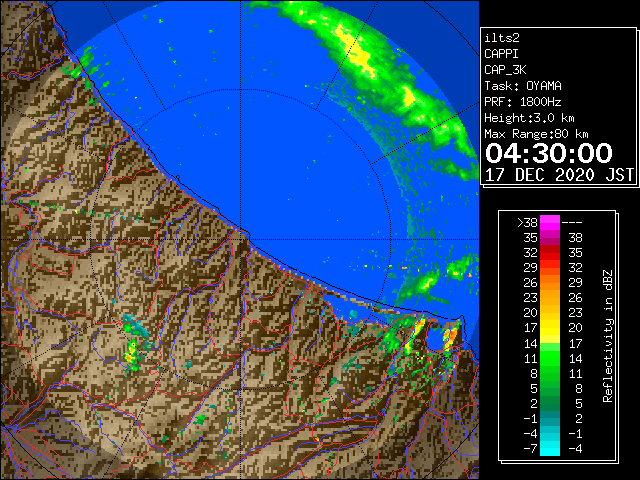Screen dimensions: 640x480
Task: Click the "-7" legend label
Action: tap(530, 449)
